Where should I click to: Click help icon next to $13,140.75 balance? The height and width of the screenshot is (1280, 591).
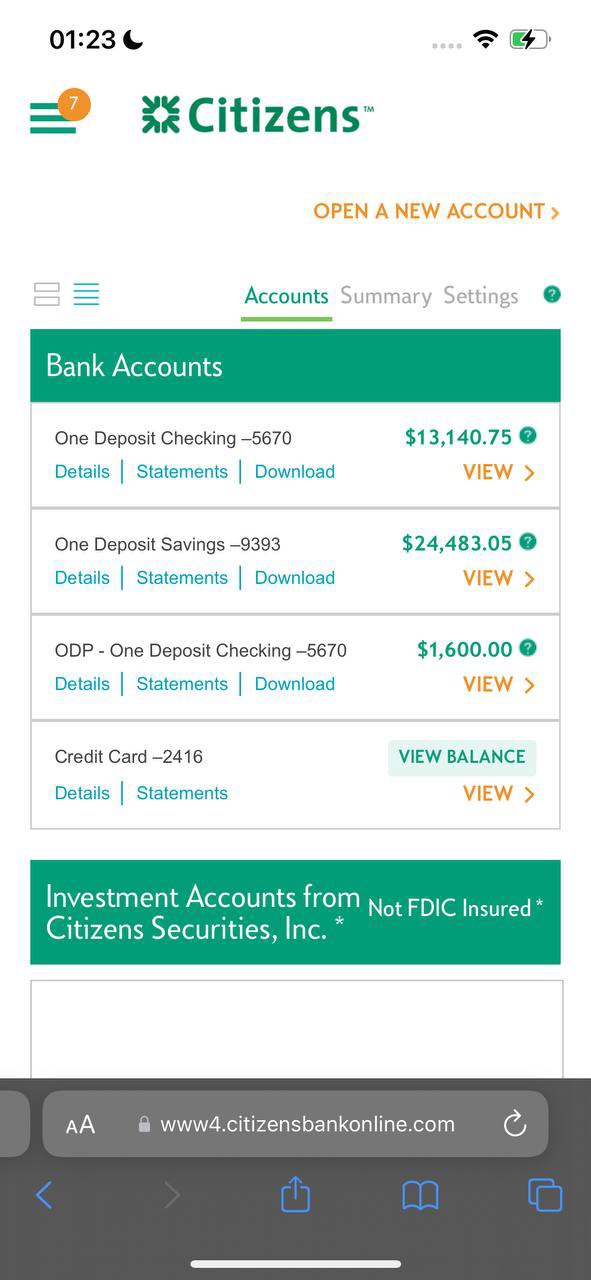[x=528, y=435]
